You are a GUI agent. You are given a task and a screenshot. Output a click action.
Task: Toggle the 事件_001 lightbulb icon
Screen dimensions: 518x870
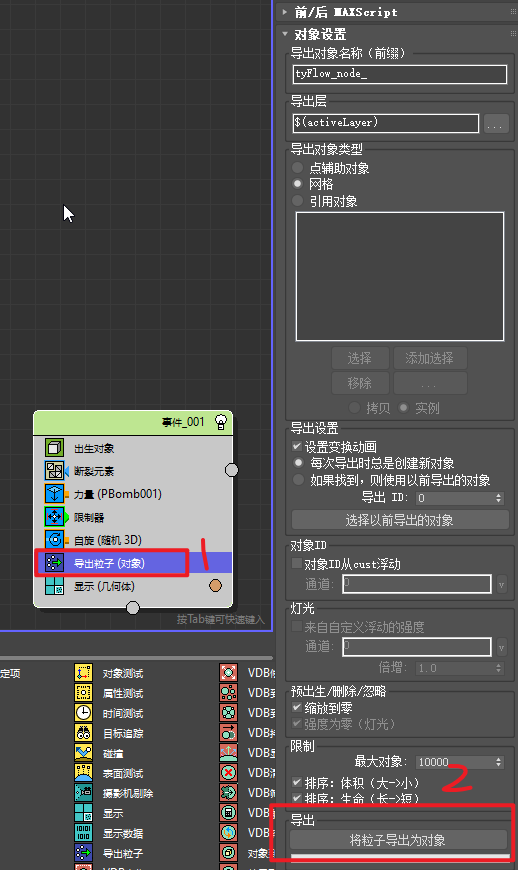(221, 422)
